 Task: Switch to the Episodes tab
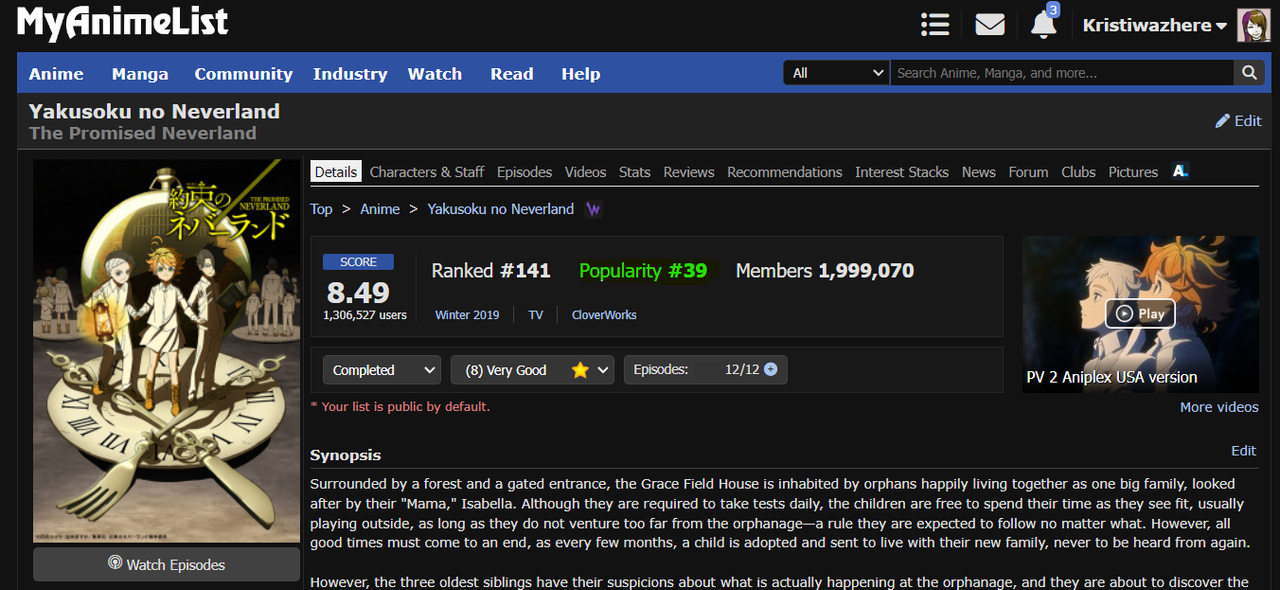[524, 172]
